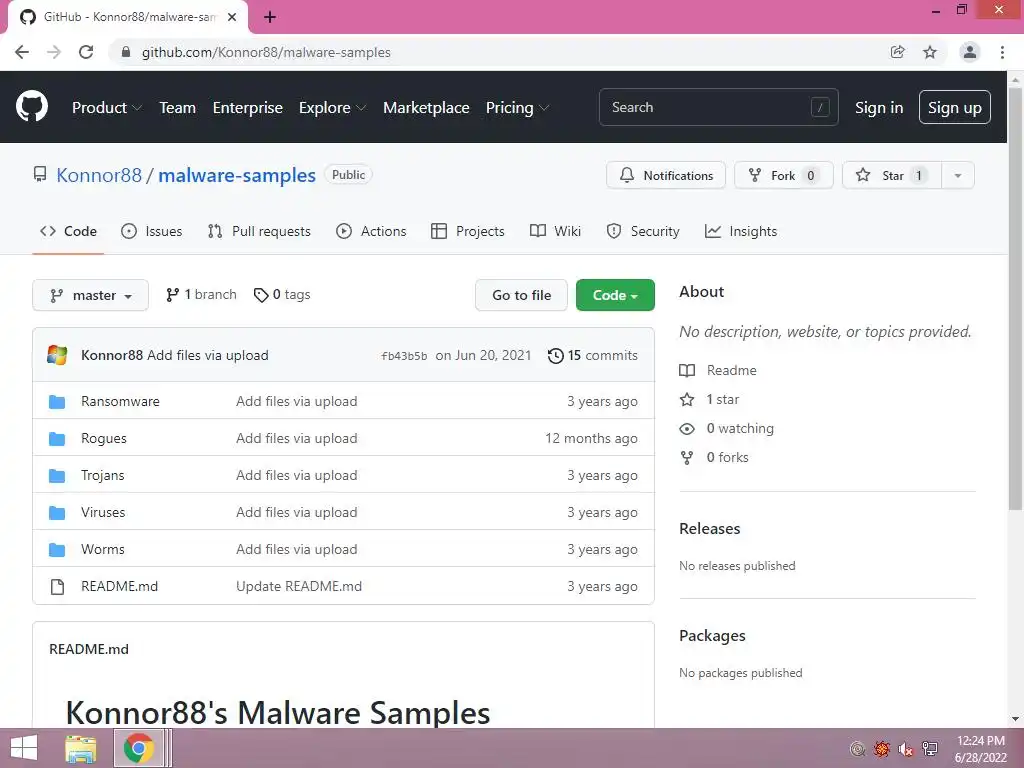Open the master branch selector dropdown

(91, 296)
